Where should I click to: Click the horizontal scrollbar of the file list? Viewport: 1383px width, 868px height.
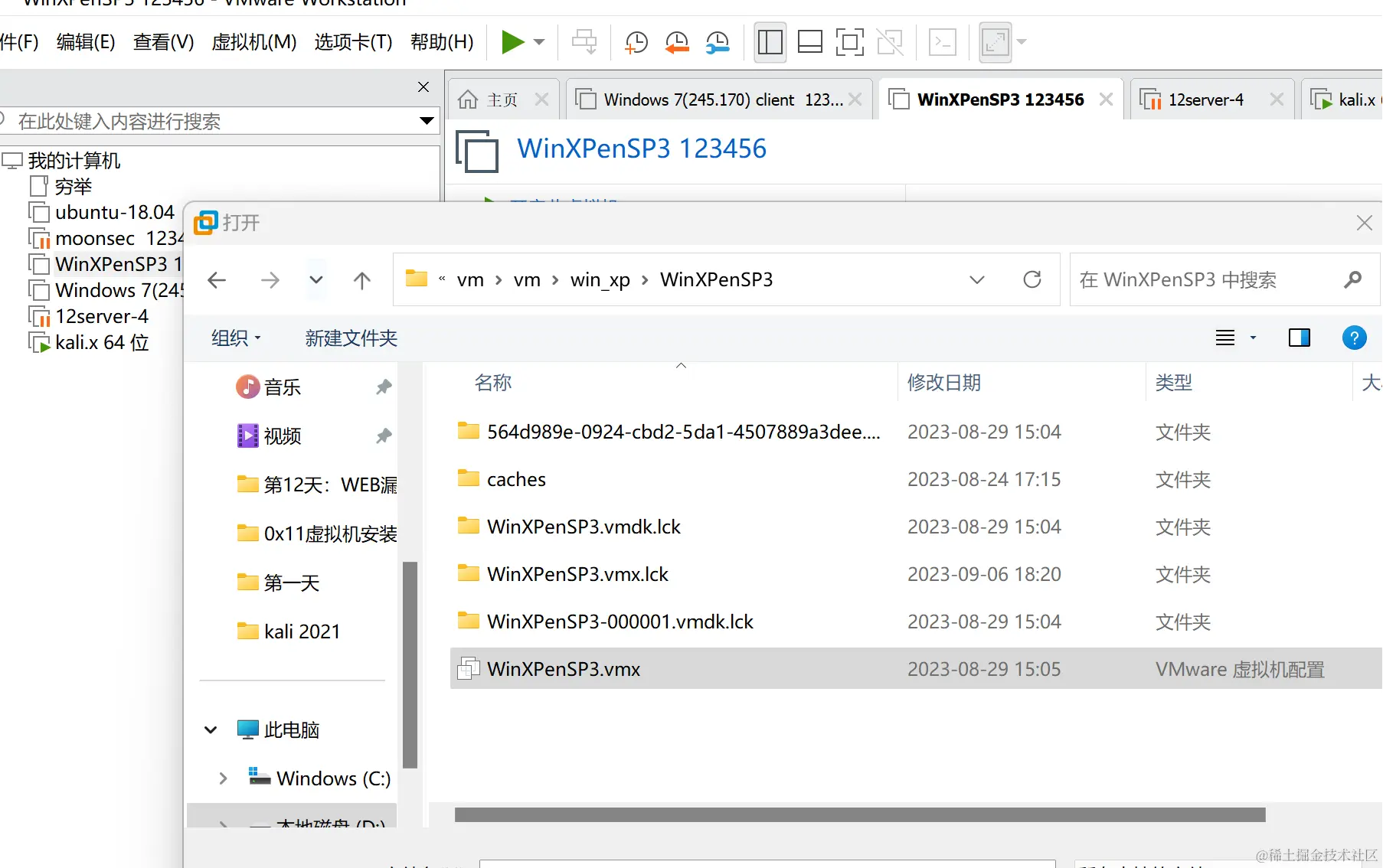[860, 815]
